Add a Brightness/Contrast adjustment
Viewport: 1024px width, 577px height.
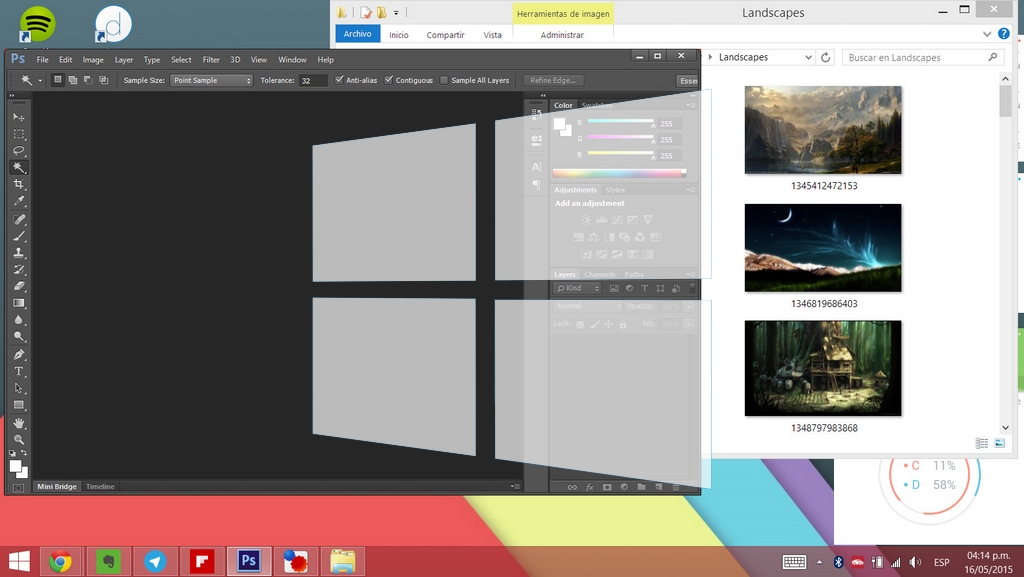pos(586,220)
